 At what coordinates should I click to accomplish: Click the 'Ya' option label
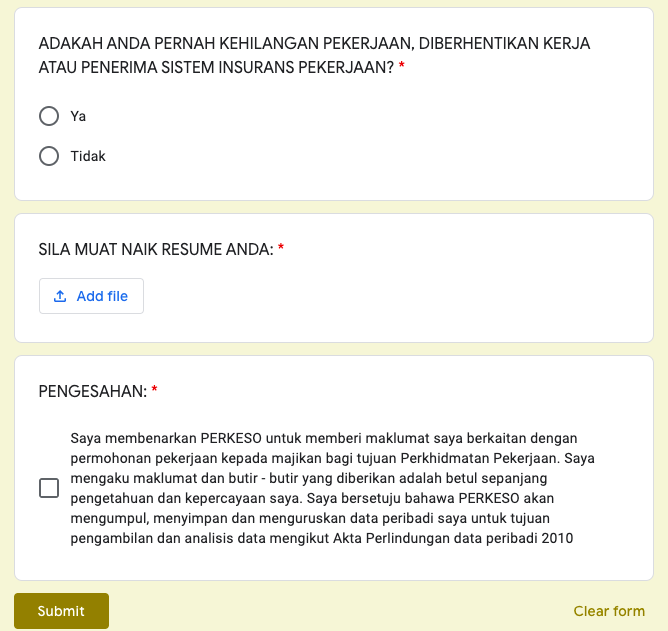[x=78, y=116]
